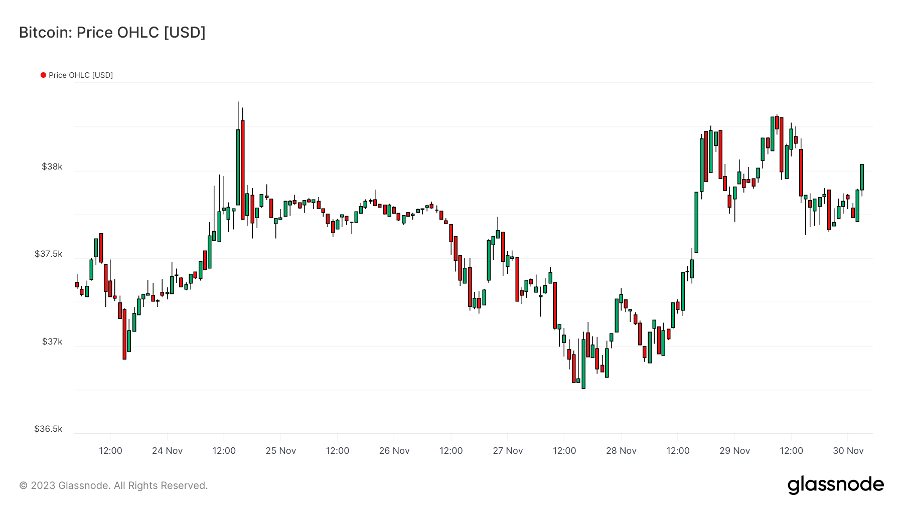Click the first candle at the chart's left edge
The width and height of the screenshot is (904, 508).
[77, 285]
